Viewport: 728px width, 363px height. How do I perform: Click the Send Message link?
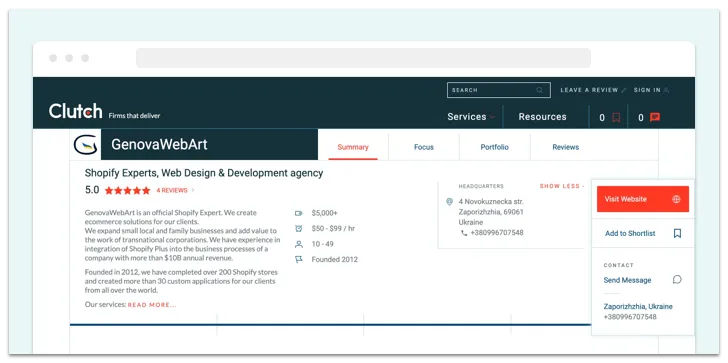click(x=627, y=280)
